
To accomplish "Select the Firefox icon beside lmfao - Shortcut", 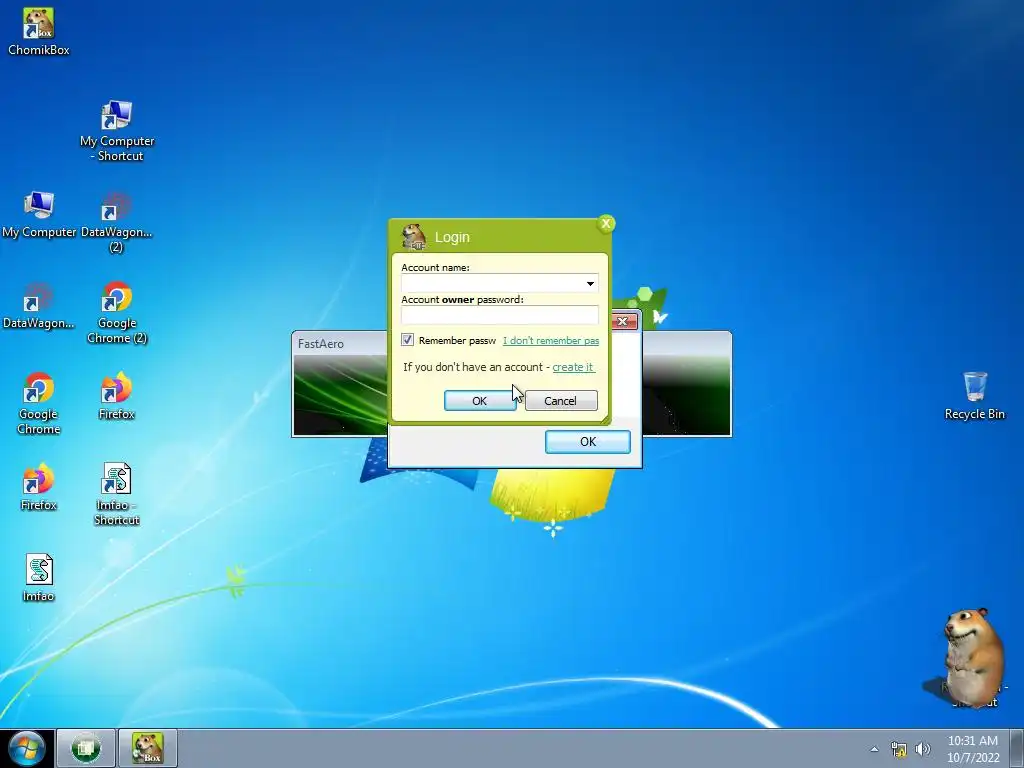I will click(x=39, y=487).
